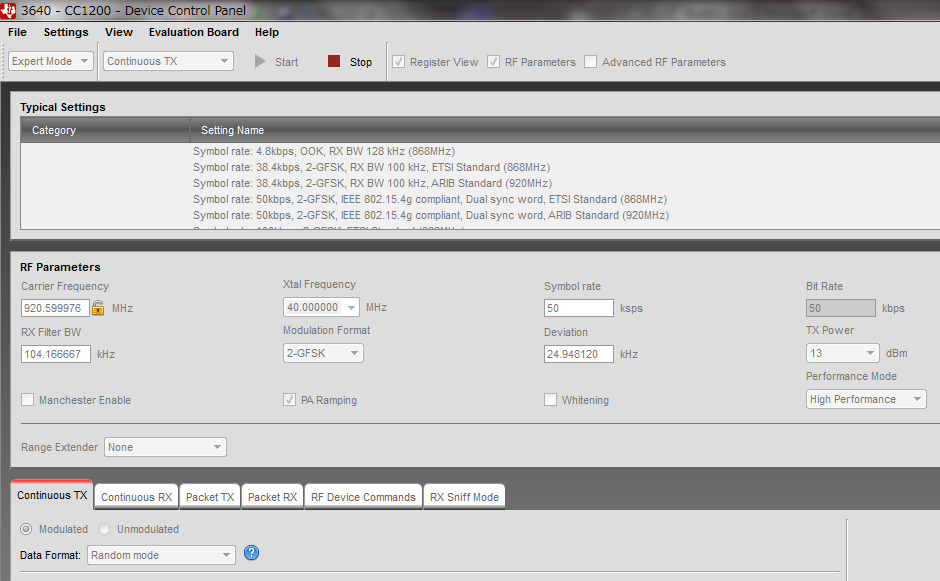This screenshot has height=581, width=940.
Task: Click the Texas Instruments logo in the title bar
Action: (x=8, y=10)
